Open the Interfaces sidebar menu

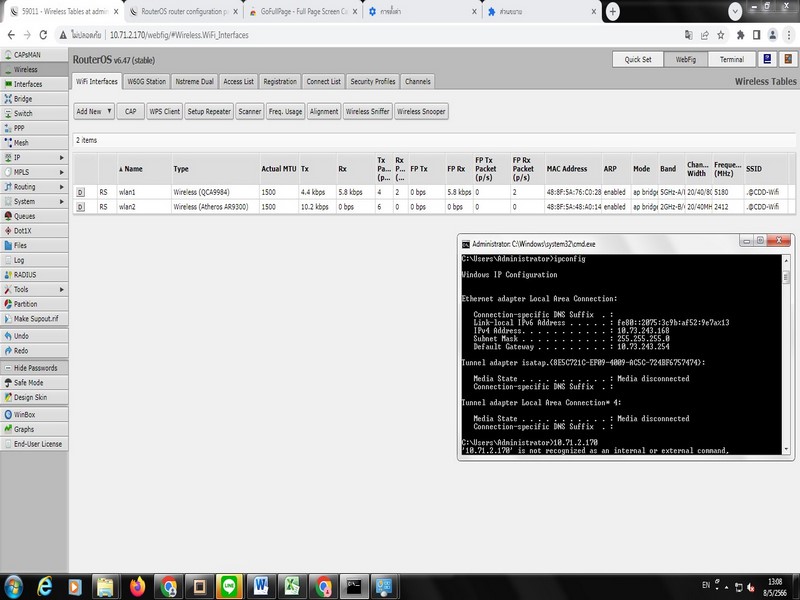coord(34,84)
